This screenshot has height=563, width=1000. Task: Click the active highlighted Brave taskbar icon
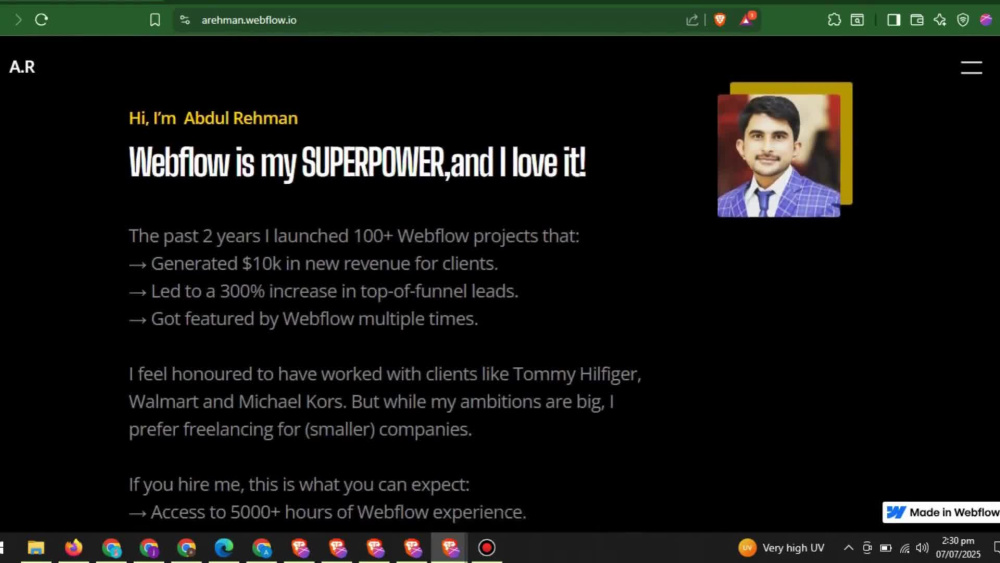pos(450,548)
